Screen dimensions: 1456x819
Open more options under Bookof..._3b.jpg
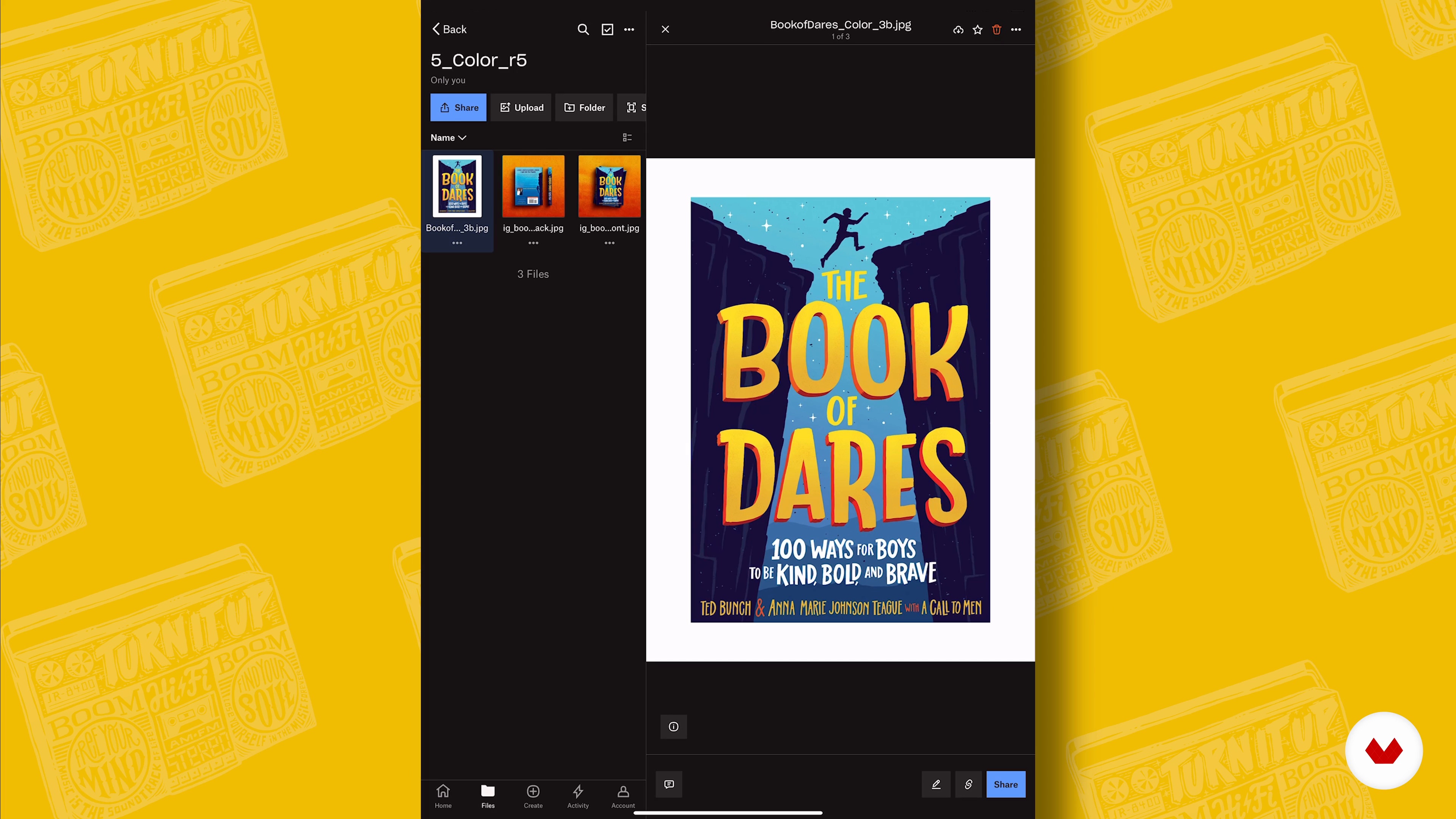(457, 243)
